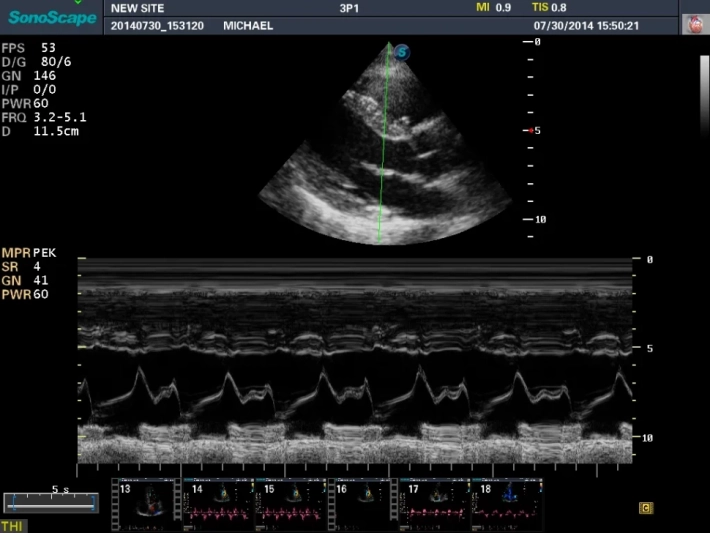Click the heart icon in top-right corner
This screenshot has width=710, height=533.
click(x=694, y=24)
